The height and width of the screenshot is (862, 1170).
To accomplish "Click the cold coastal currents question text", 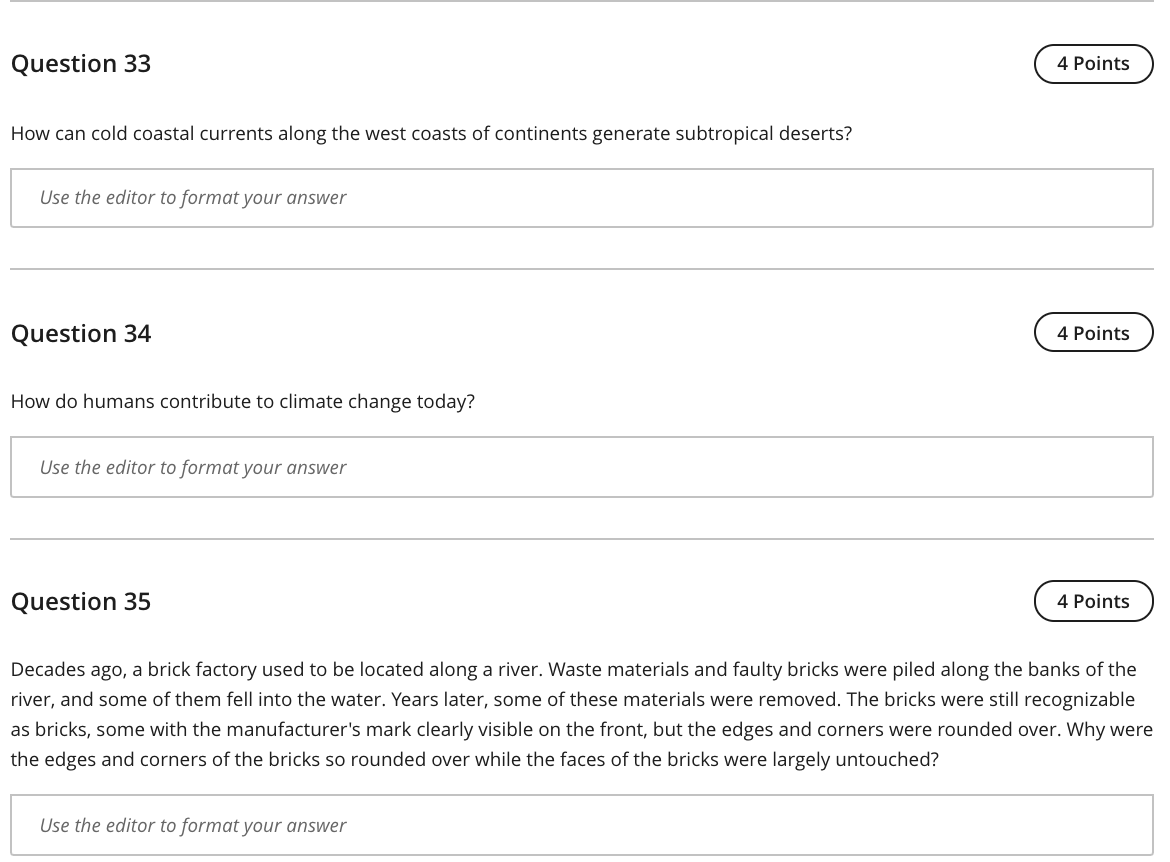I will click(x=430, y=133).
